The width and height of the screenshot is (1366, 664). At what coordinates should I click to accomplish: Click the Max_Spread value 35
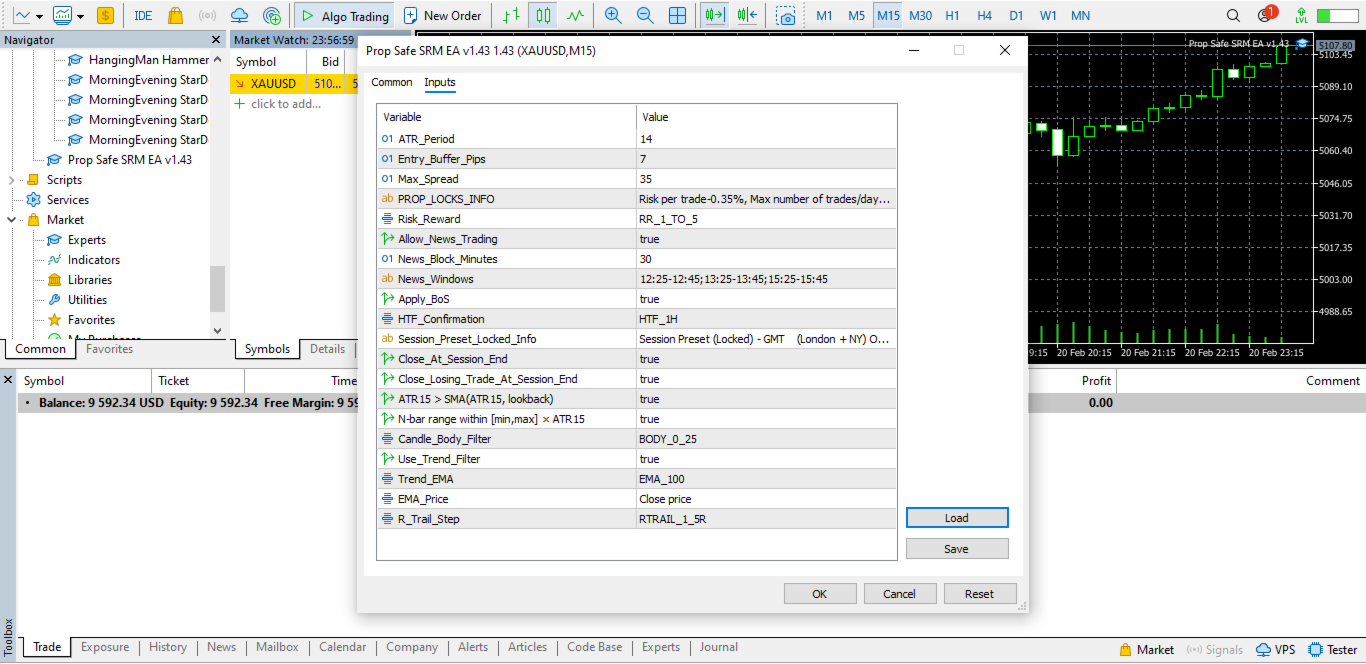click(x=766, y=179)
